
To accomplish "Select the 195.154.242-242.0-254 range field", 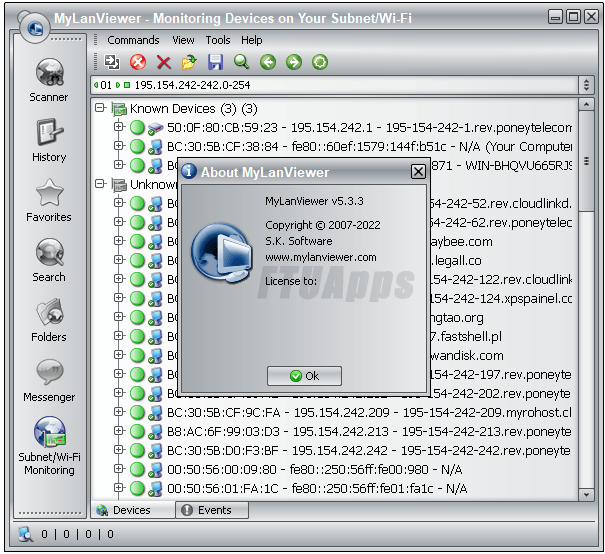I will (x=335, y=85).
